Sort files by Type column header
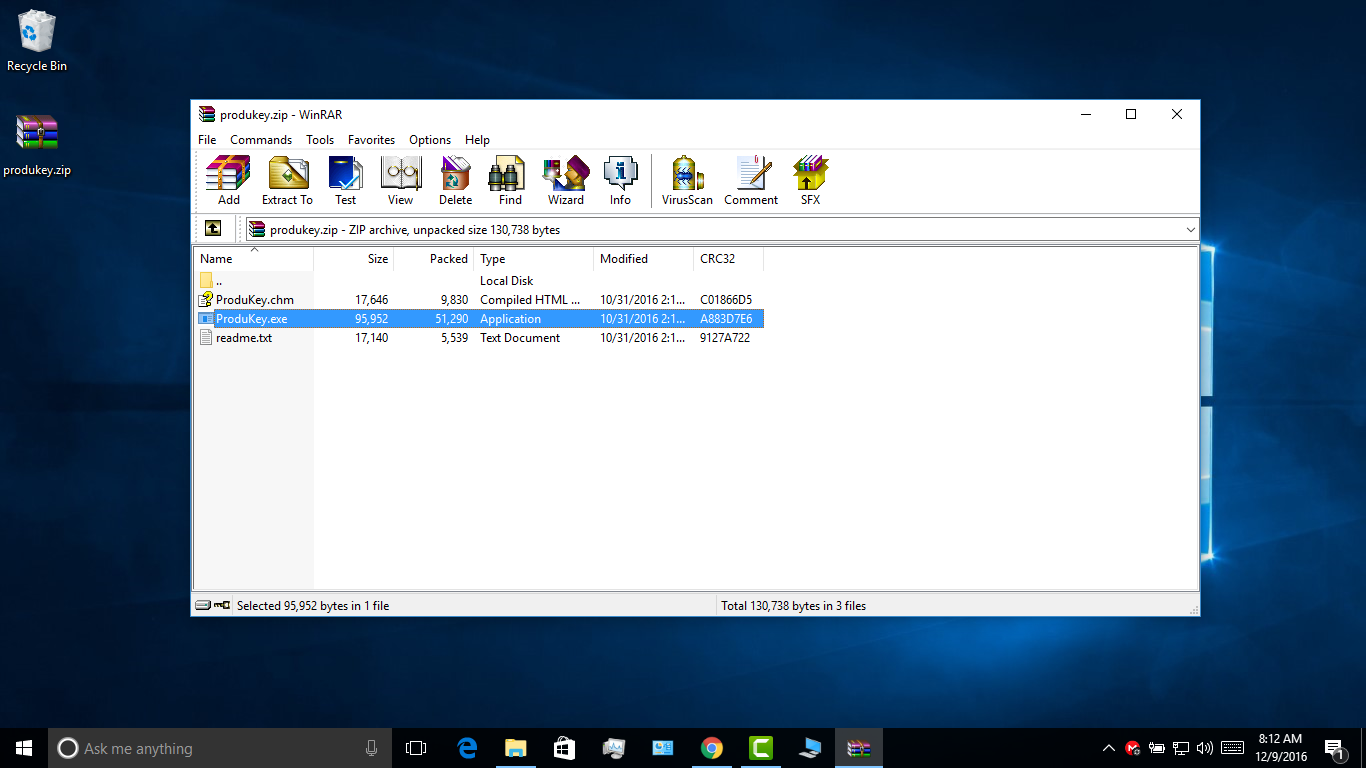The height and width of the screenshot is (768, 1366). (534, 259)
